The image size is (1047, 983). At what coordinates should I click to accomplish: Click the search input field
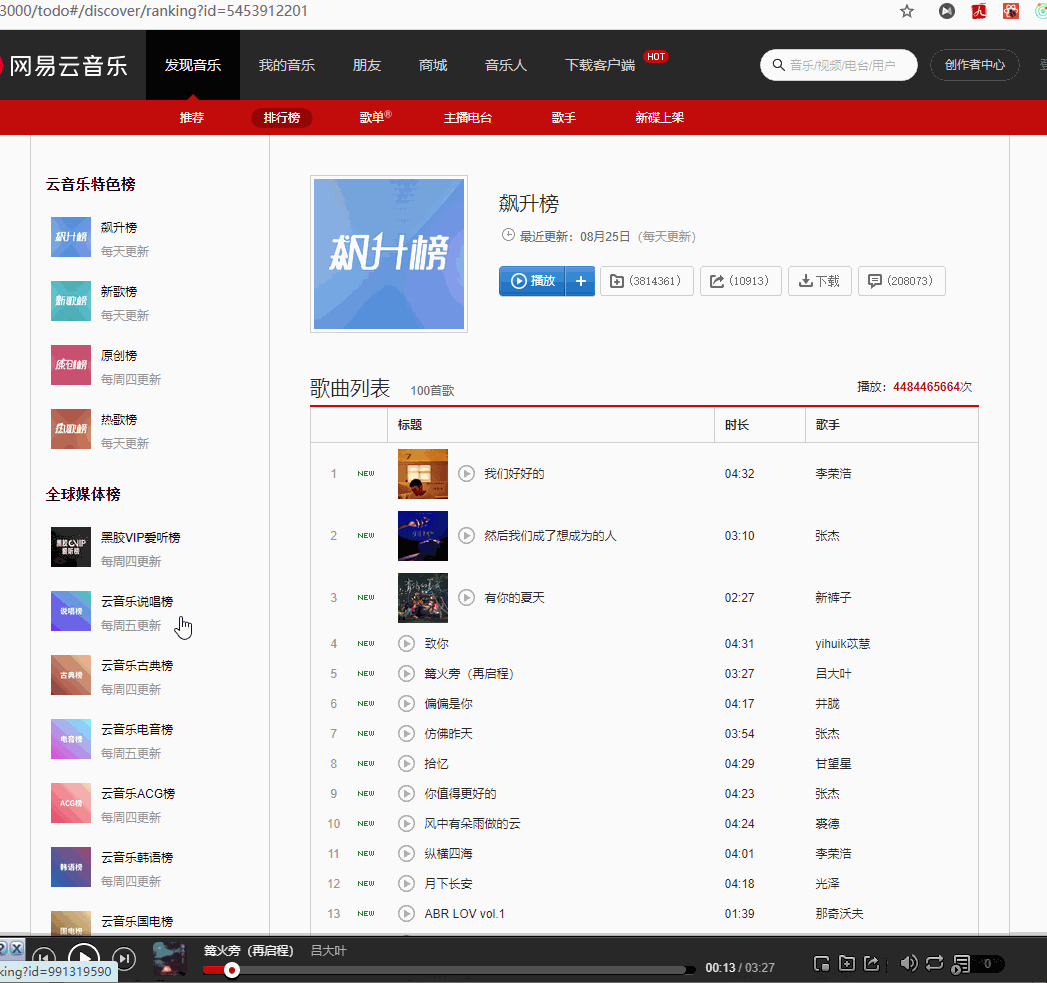[x=839, y=65]
